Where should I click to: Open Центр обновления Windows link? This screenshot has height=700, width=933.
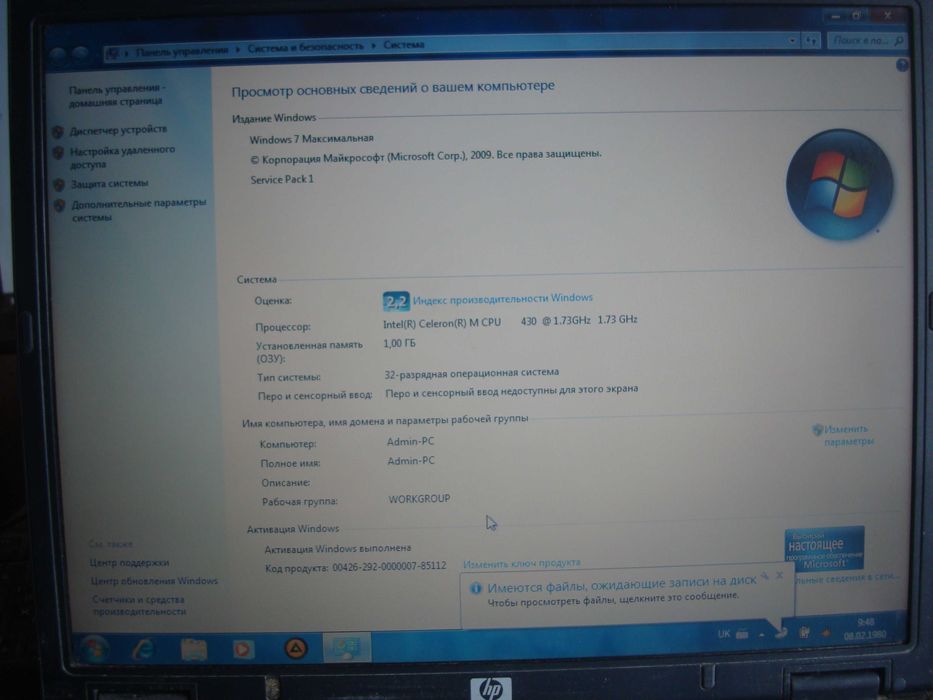154,580
